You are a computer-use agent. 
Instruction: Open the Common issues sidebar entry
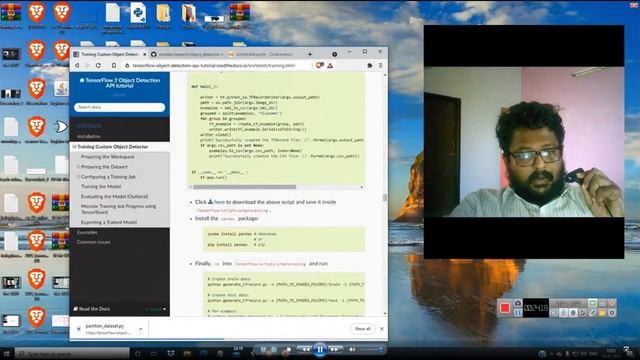pyautogui.click(x=93, y=242)
